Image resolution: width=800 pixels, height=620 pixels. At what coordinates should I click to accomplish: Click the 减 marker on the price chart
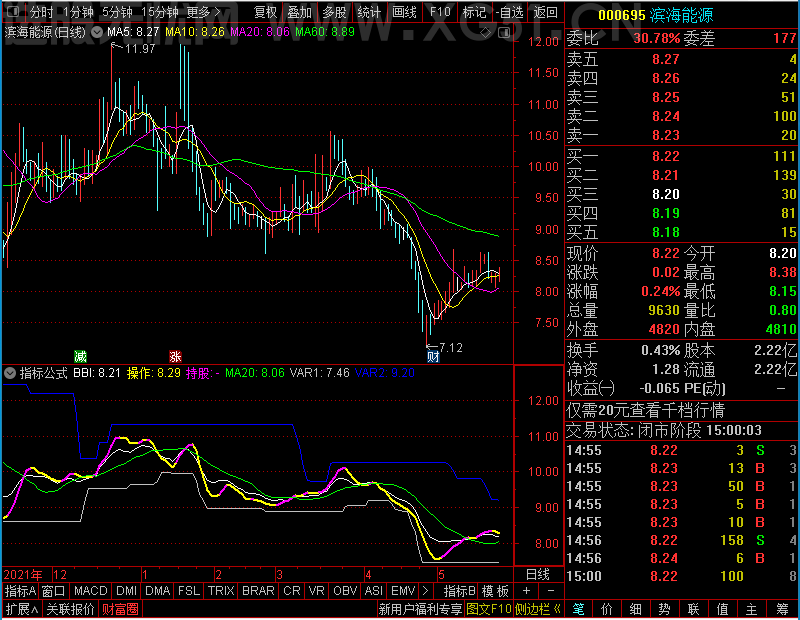80,356
